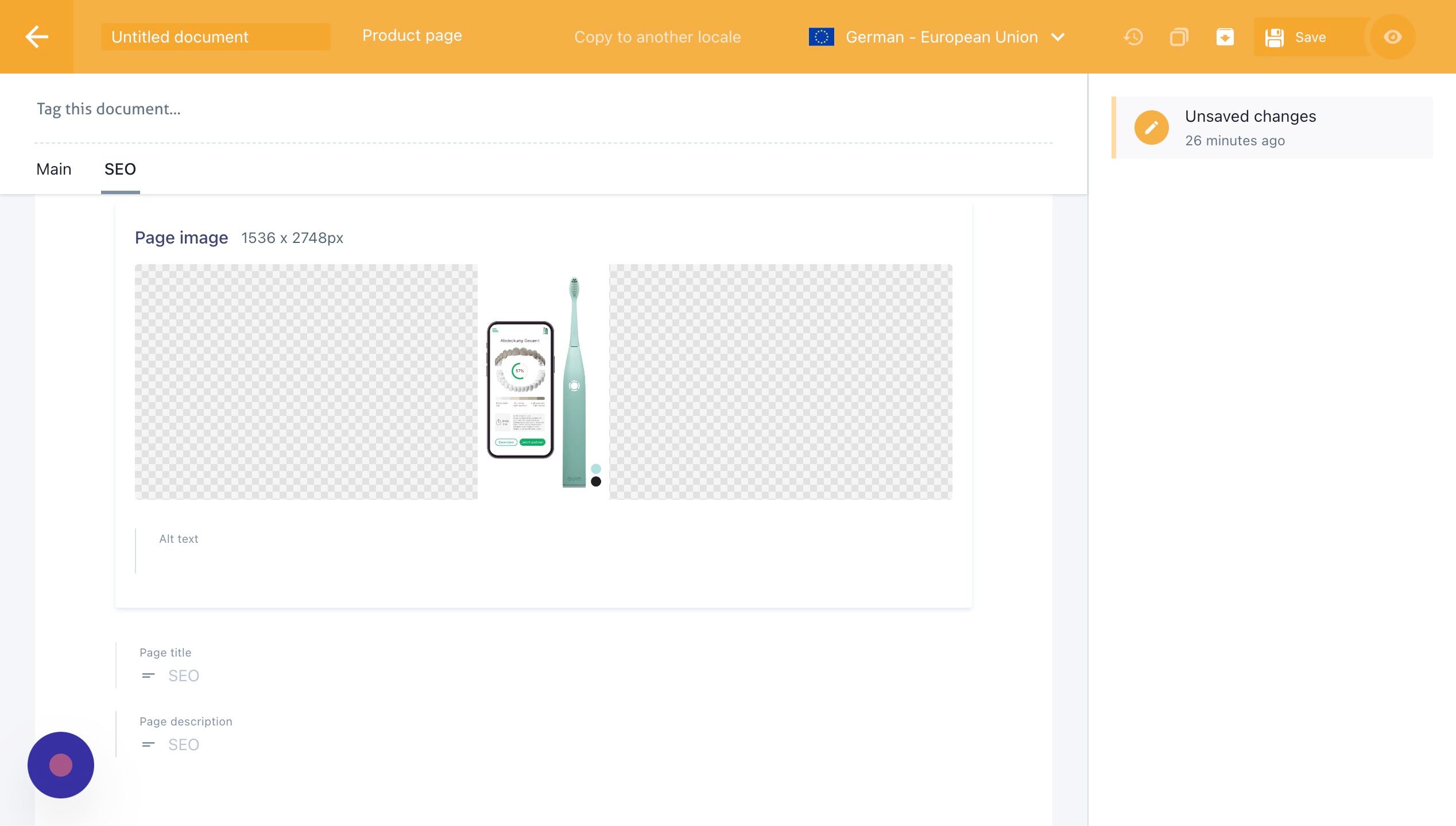
Task: Click the EU flag icon
Action: point(821,37)
